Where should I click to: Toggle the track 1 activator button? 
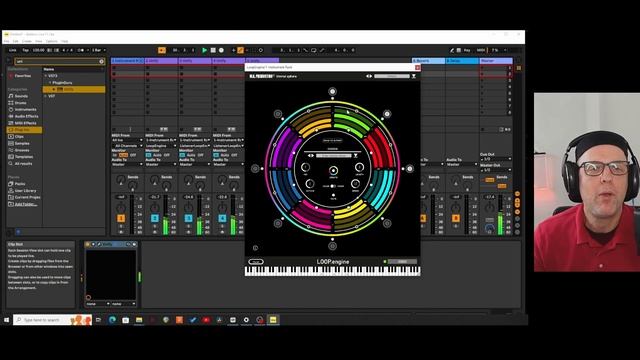click(x=121, y=218)
